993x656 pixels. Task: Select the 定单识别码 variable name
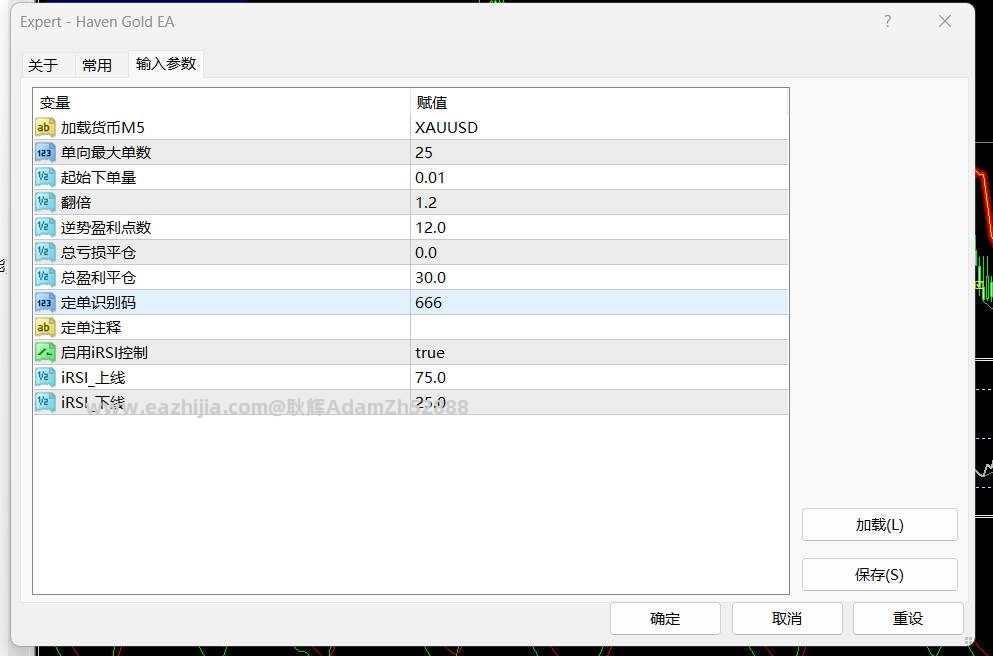tap(98, 303)
